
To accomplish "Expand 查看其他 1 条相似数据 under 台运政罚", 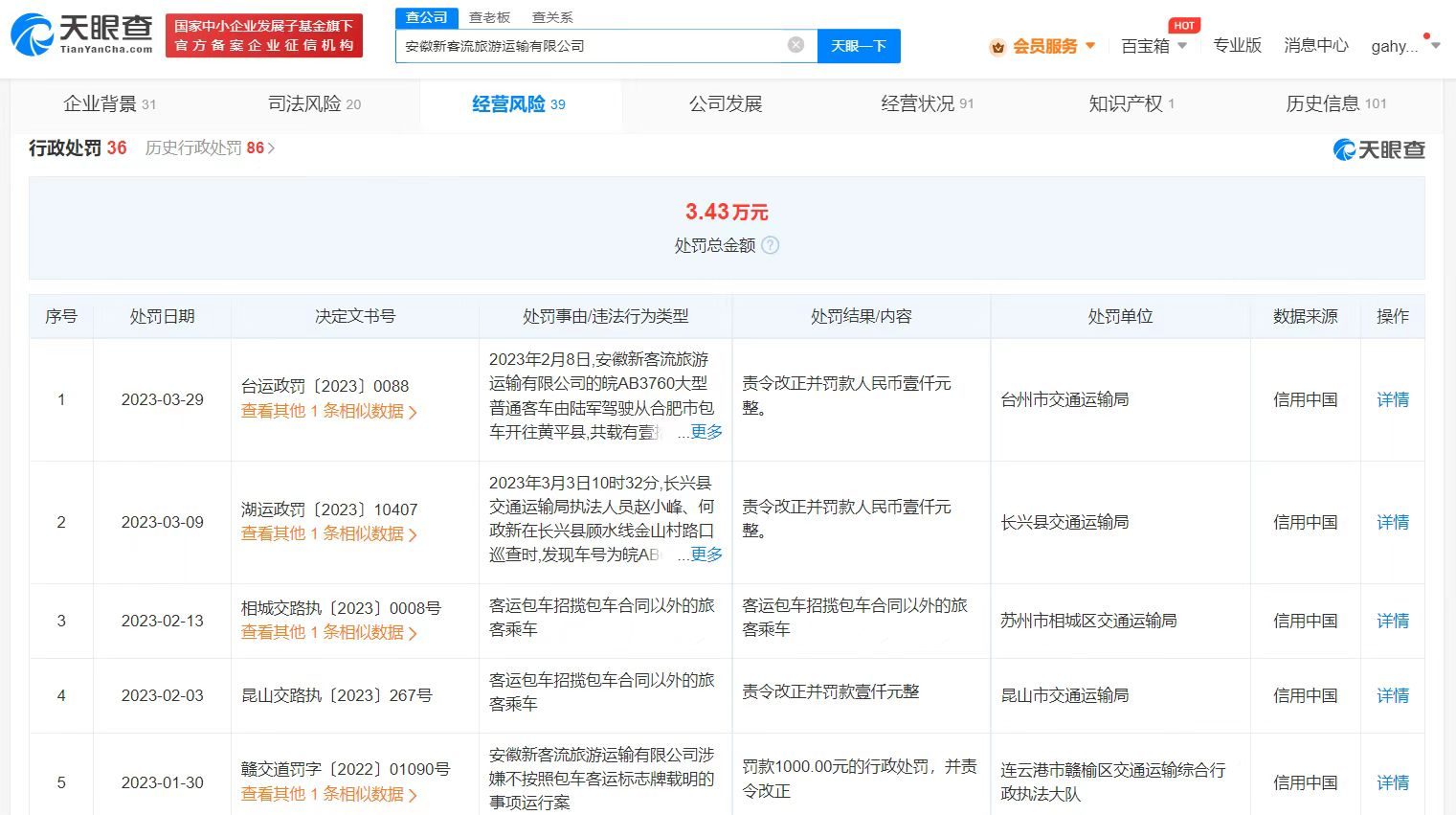I will tap(323, 412).
